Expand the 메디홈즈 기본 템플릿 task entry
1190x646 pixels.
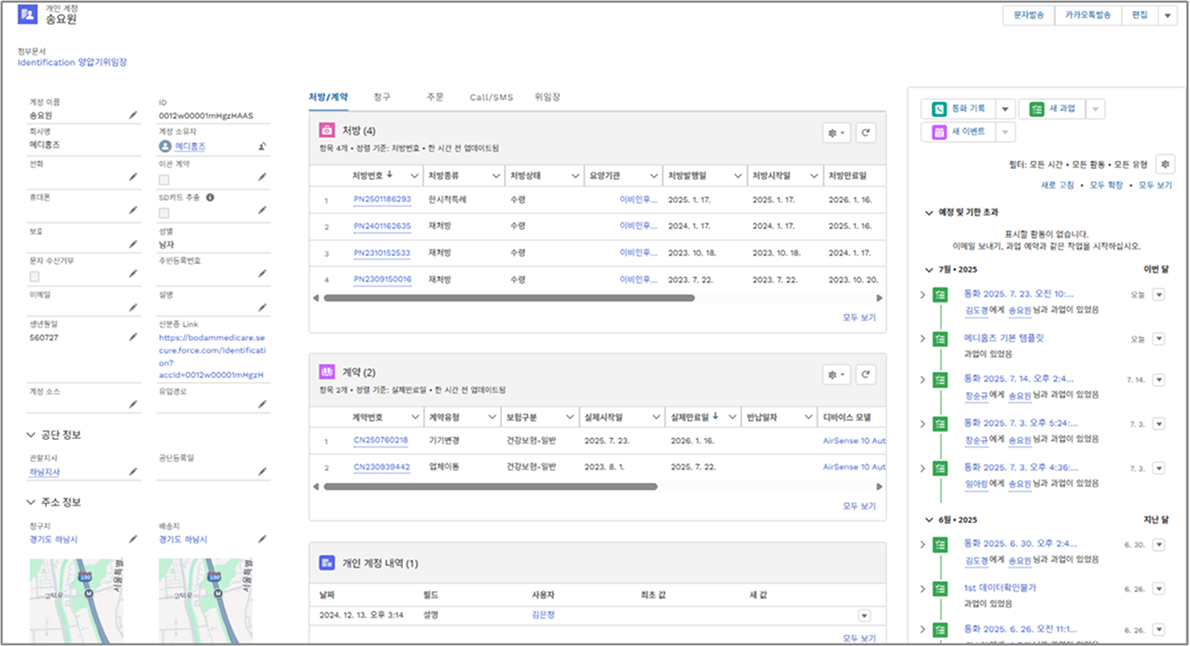coord(922,338)
